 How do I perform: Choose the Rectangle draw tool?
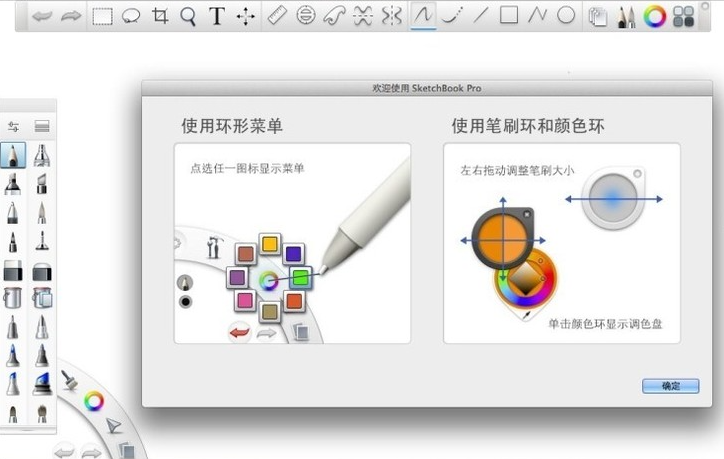point(509,15)
